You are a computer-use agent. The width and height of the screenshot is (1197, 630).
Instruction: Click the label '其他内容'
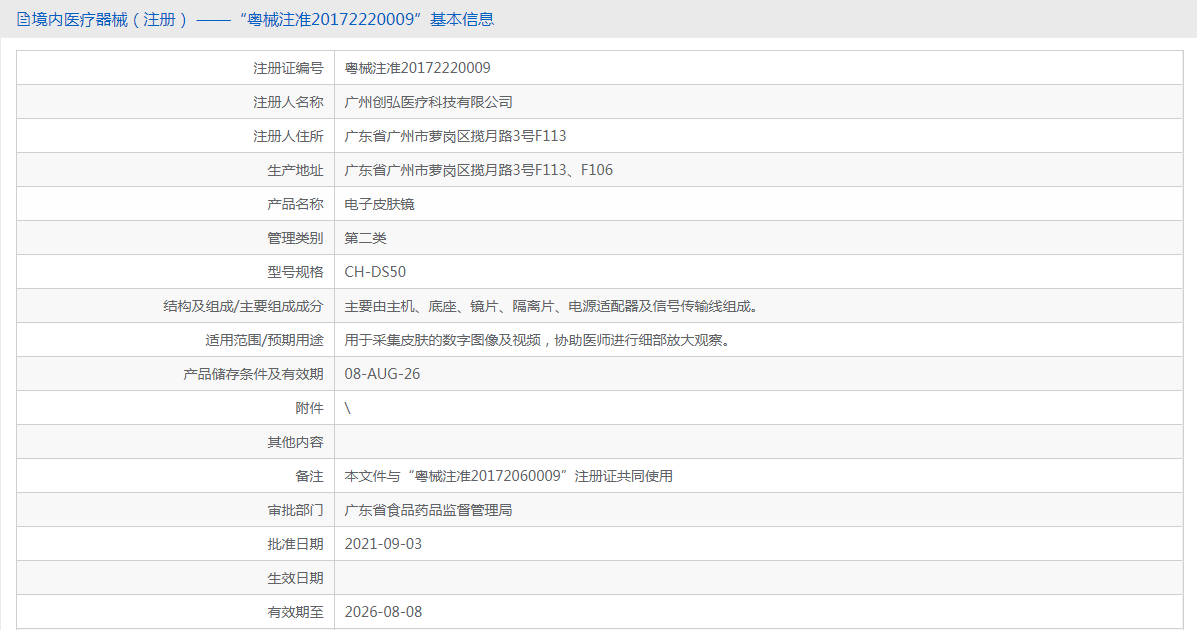tap(295, 442)
